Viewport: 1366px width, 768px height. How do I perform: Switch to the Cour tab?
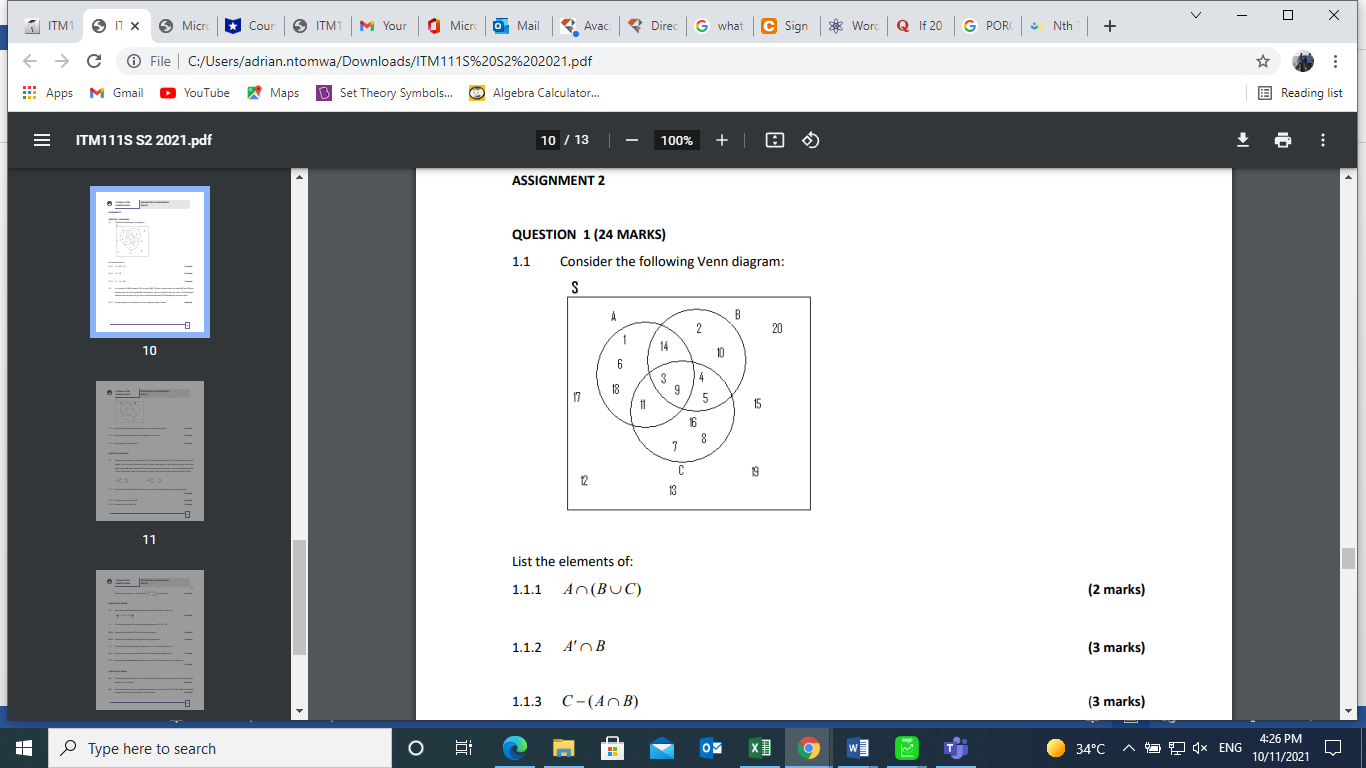(x=250, y=26)
